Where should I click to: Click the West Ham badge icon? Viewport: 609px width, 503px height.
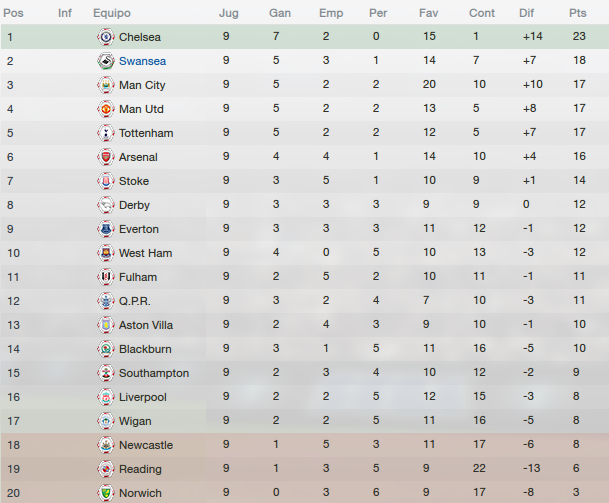[106, 253]
